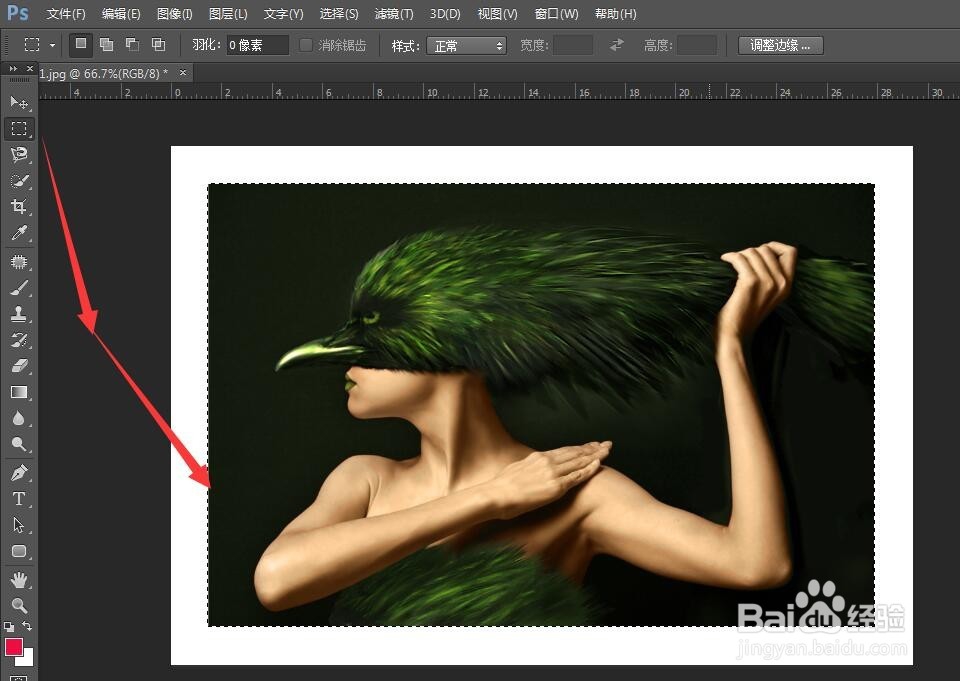Click the 高度 height field
Viewport: 960px width, 681px height.
[x=697, y=45]
